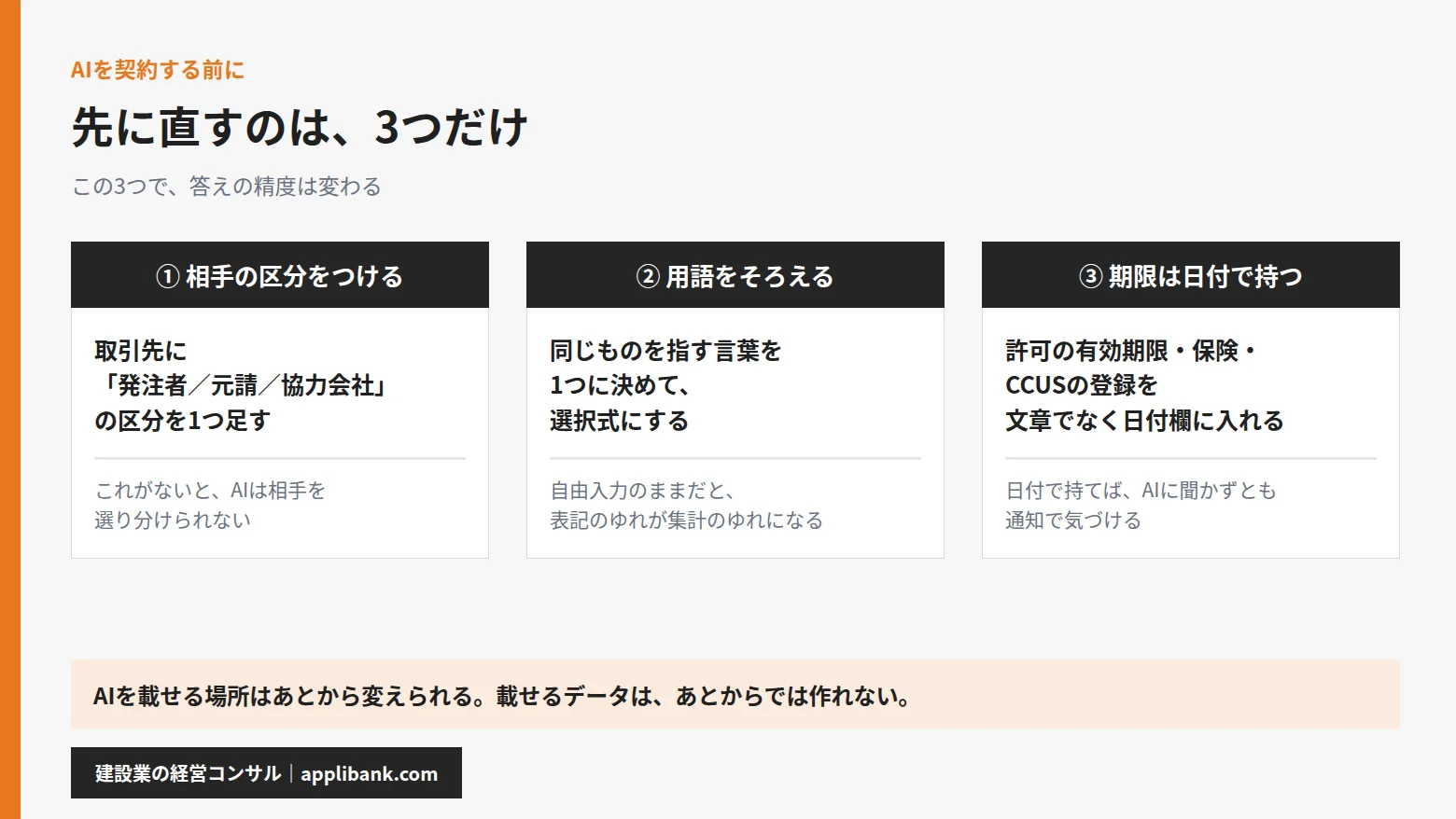1456x819 pixels.
Task: Open the applibank.com footer link
Action: [x=369, y=773]
